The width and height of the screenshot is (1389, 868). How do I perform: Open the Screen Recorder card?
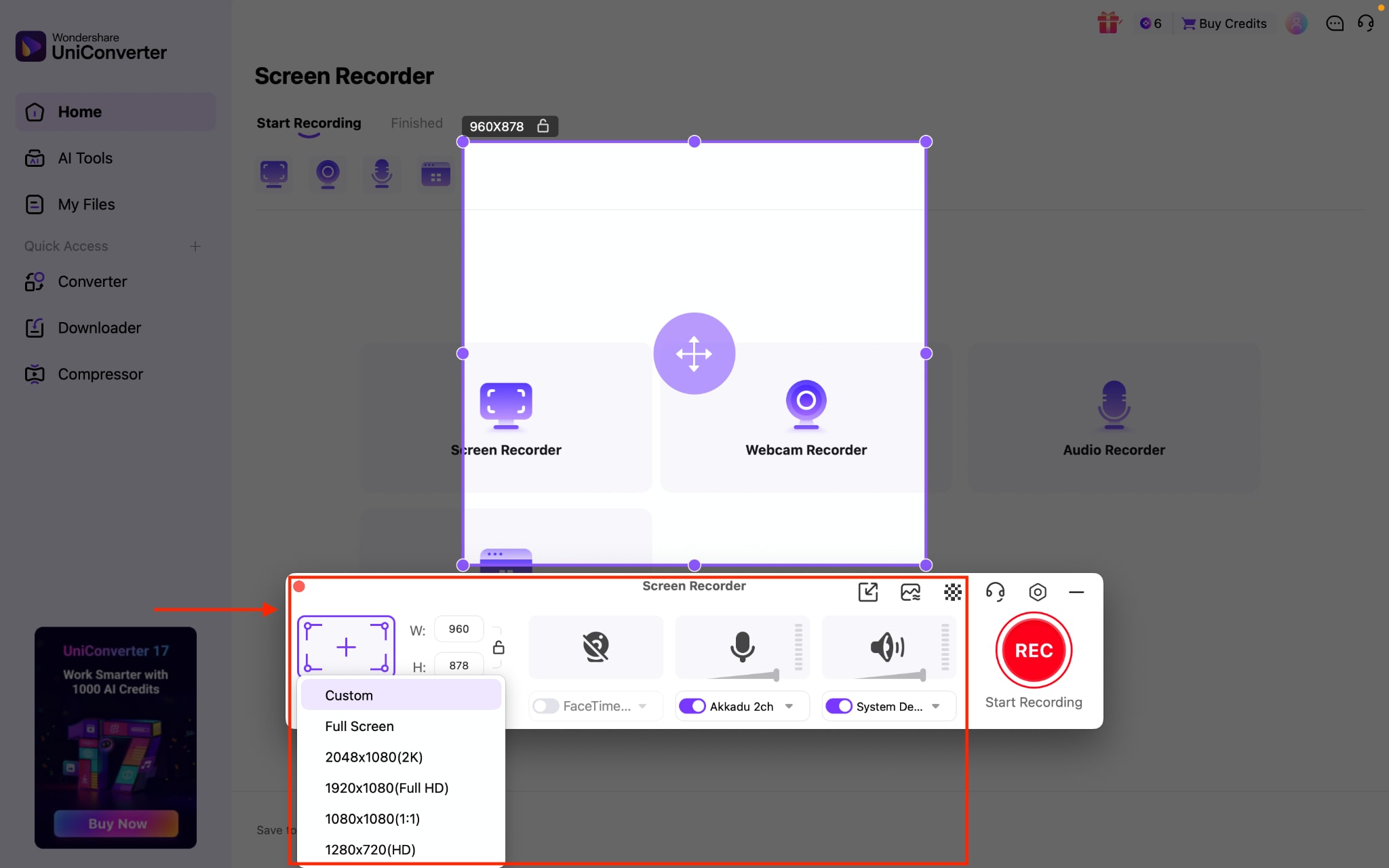(506, 417)
